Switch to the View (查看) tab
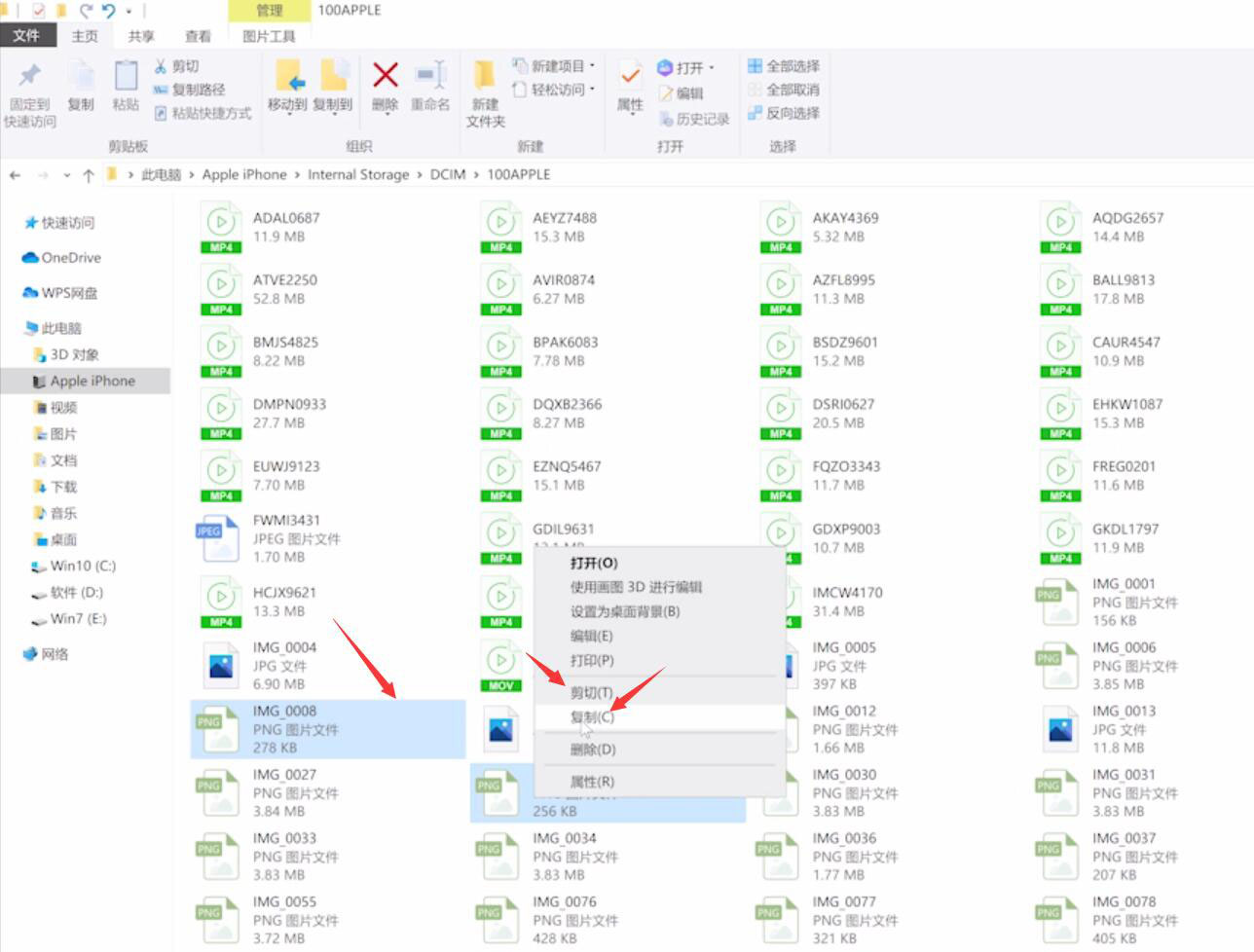The image size is (1254, 952). tap(198, 35)
